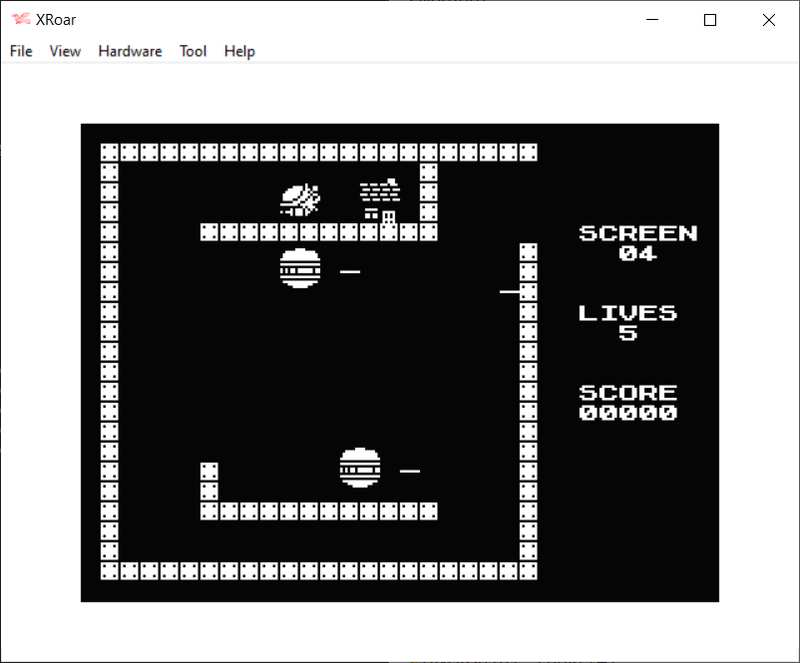Open the Help menu
800x663 pixels.
239,51
